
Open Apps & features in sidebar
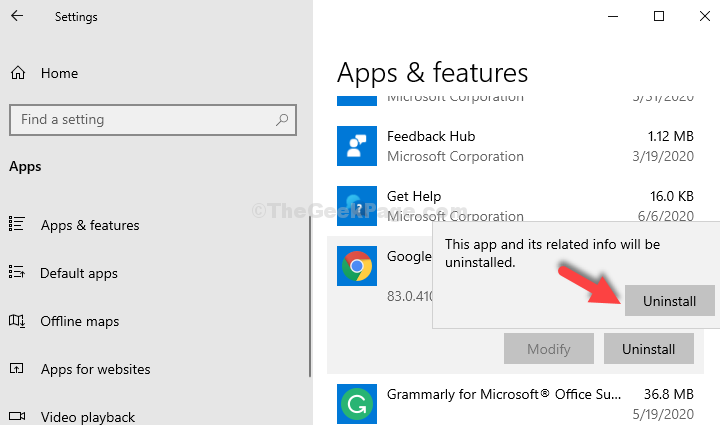click(x=90, y=225)
